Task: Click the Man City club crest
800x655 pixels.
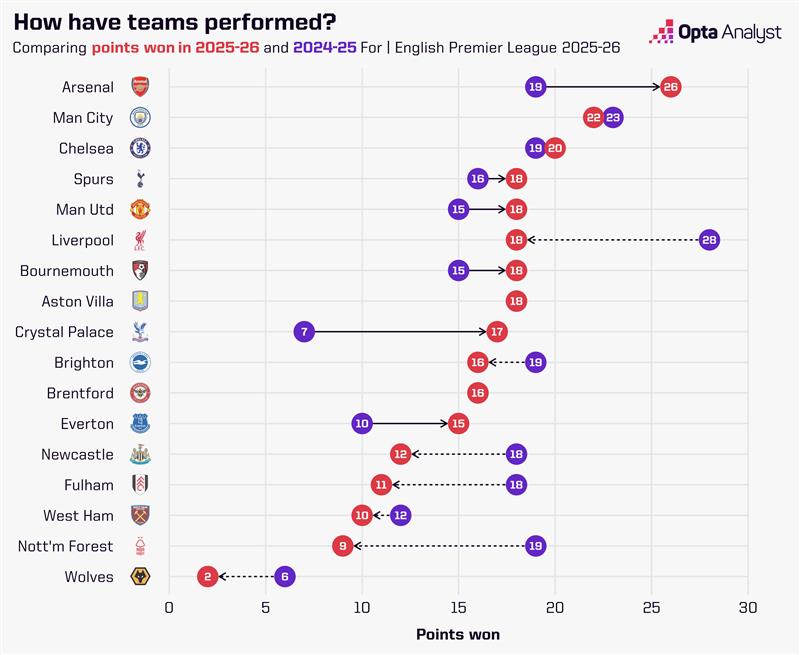Action: (140, 118)
